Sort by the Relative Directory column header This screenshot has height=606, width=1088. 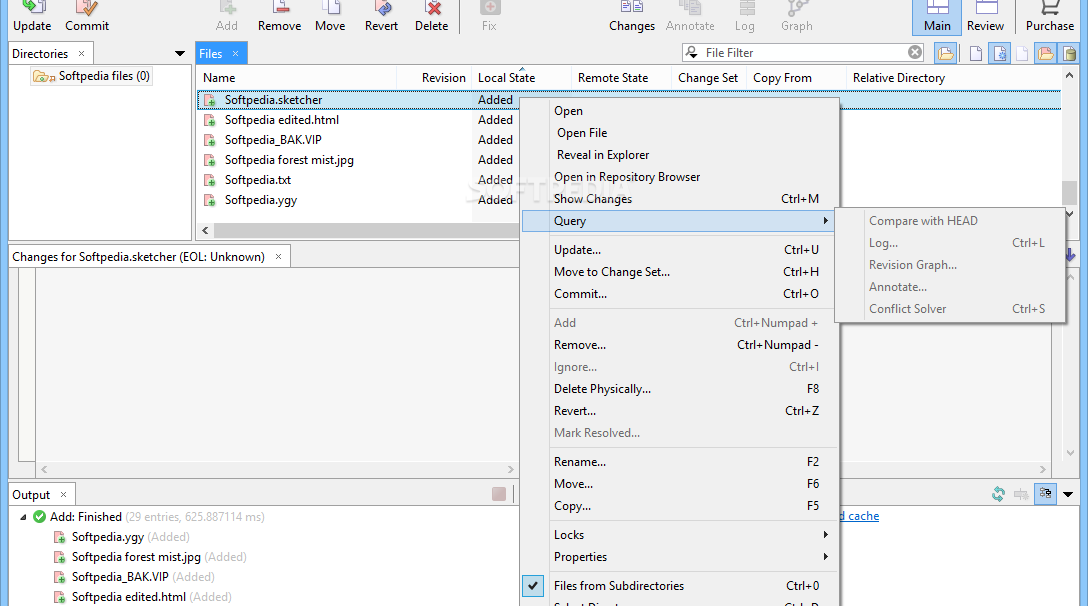953,78
